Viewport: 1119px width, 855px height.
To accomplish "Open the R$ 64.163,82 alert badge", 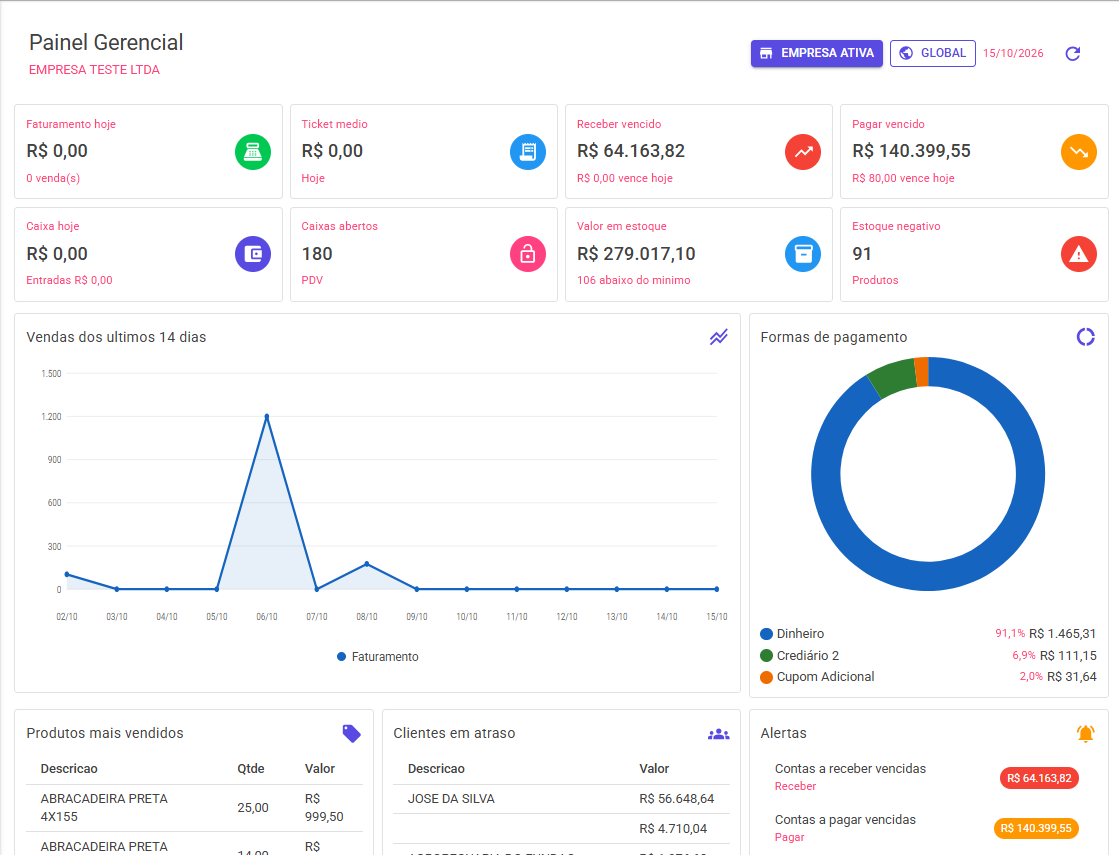I will [x=1039, y=778].
